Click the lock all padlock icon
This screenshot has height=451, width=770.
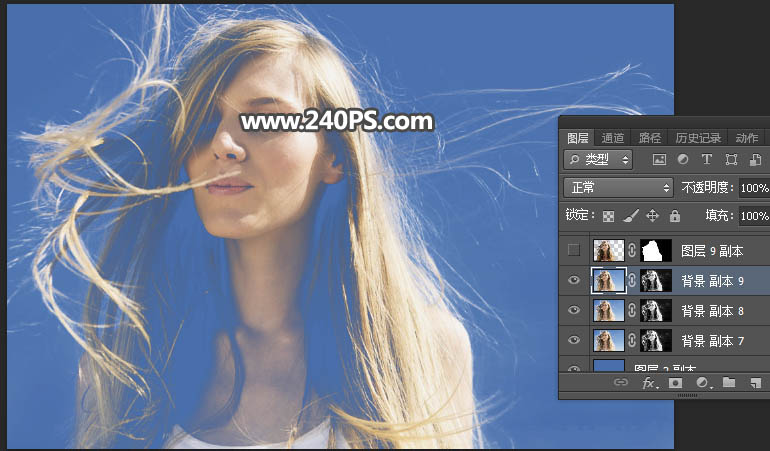(x=674, y=215)
